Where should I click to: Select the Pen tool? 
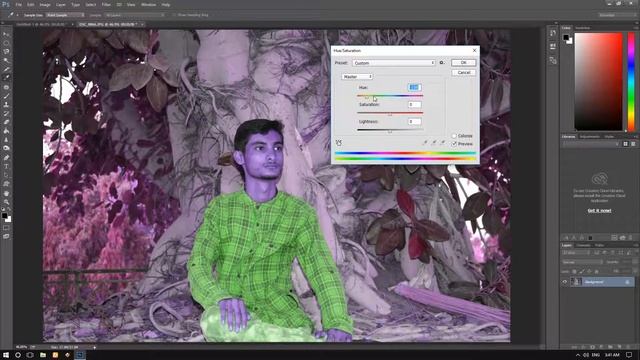[6, 158]
